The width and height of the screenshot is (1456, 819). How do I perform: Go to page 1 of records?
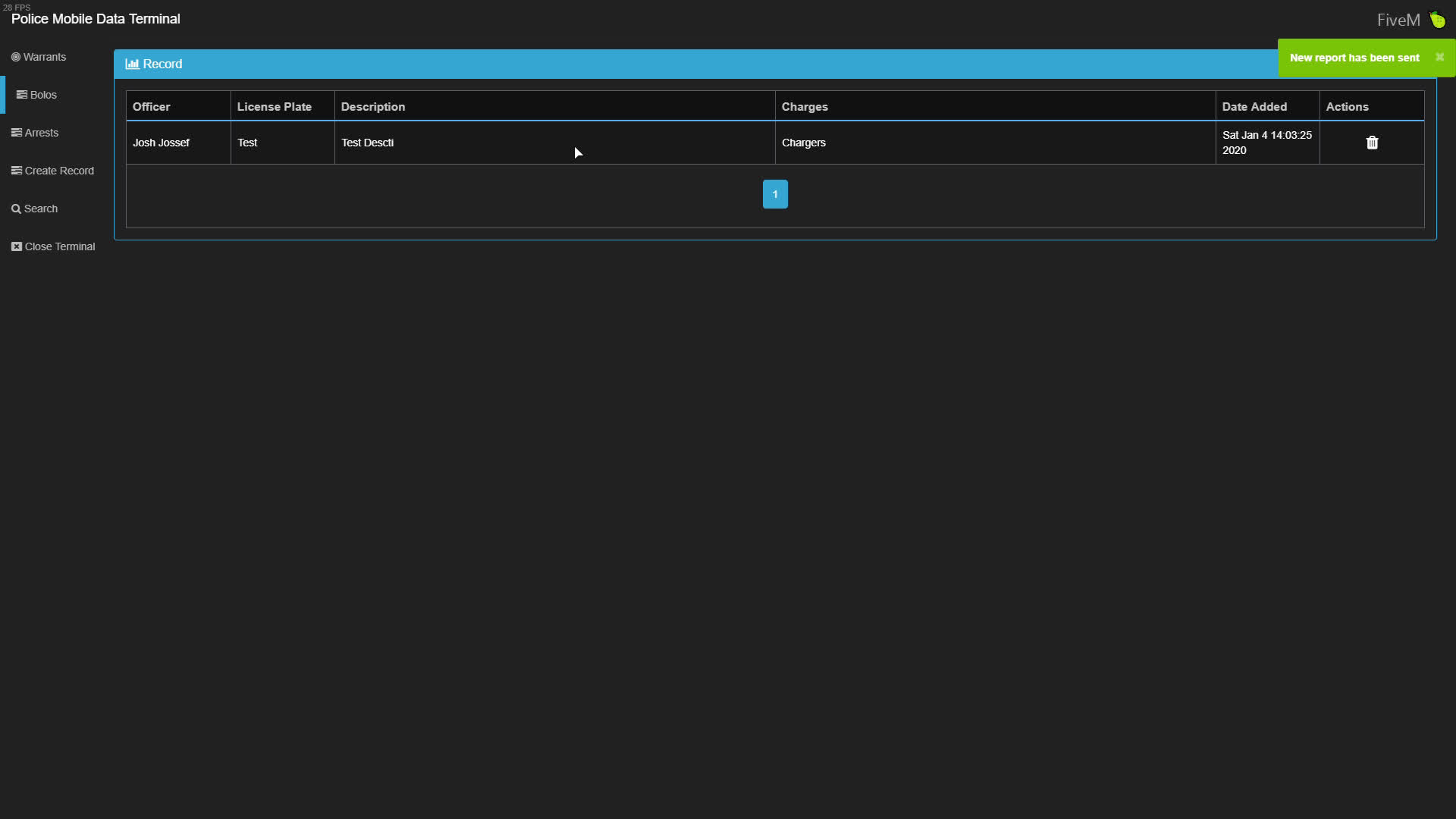coord(775,194)
